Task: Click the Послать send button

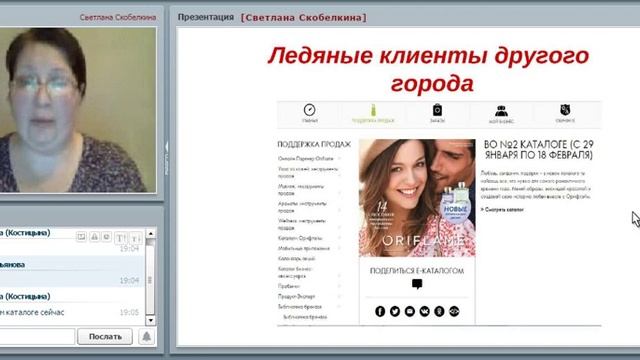Action: 105,337
